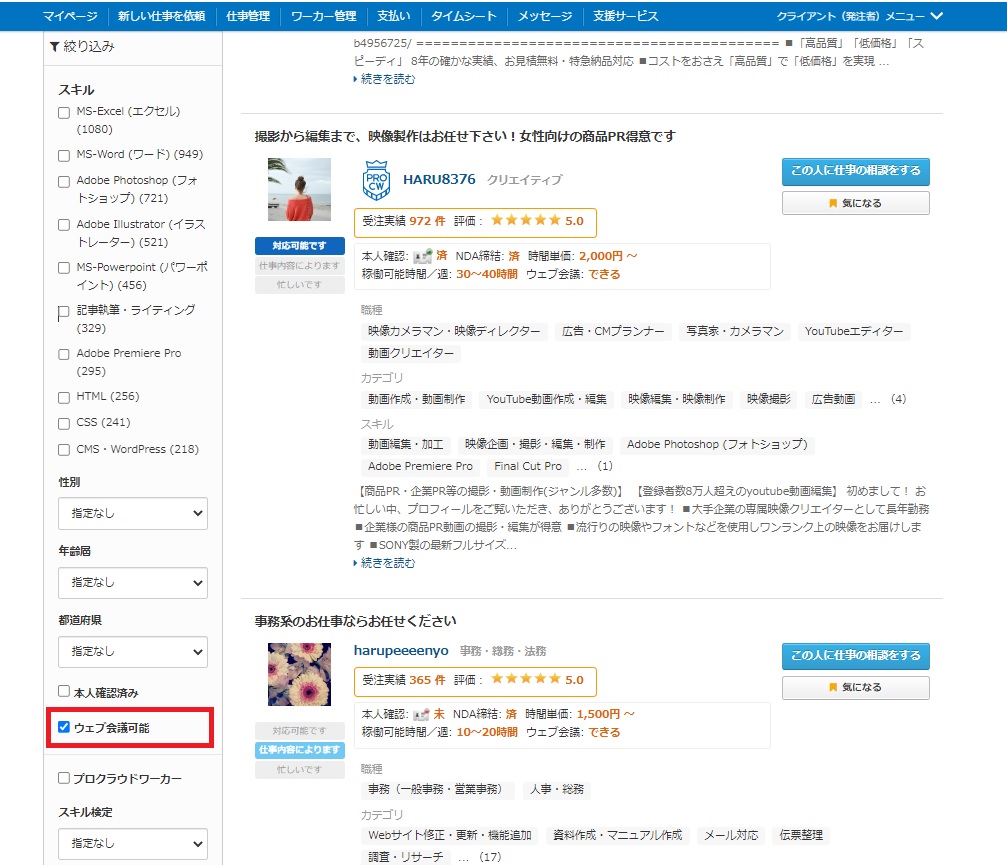Click the PRO CW badge icon beside HARU8376
The image size is (1007, 865).
pos(376,180)
